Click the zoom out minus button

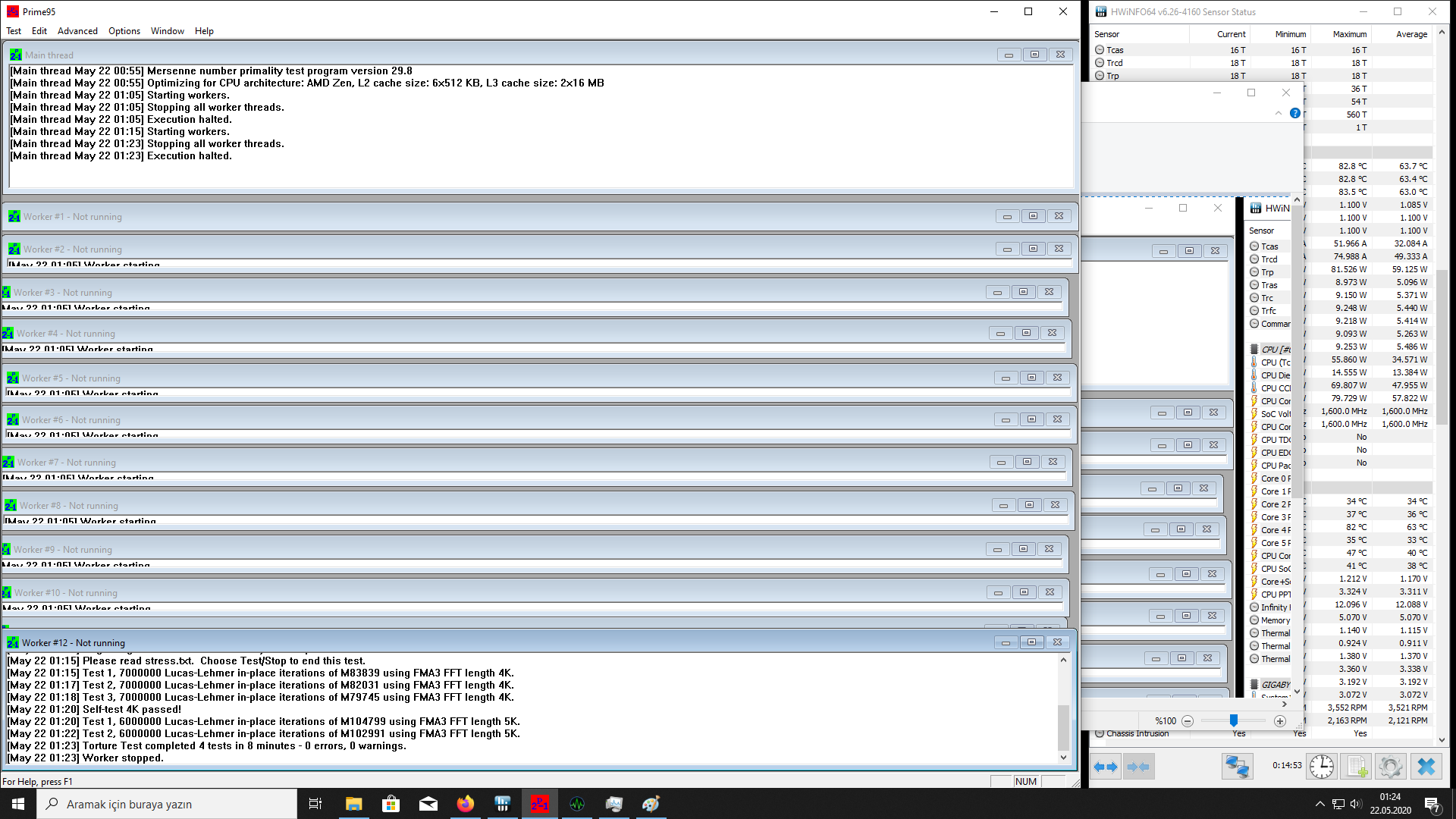coord(1188,721)
